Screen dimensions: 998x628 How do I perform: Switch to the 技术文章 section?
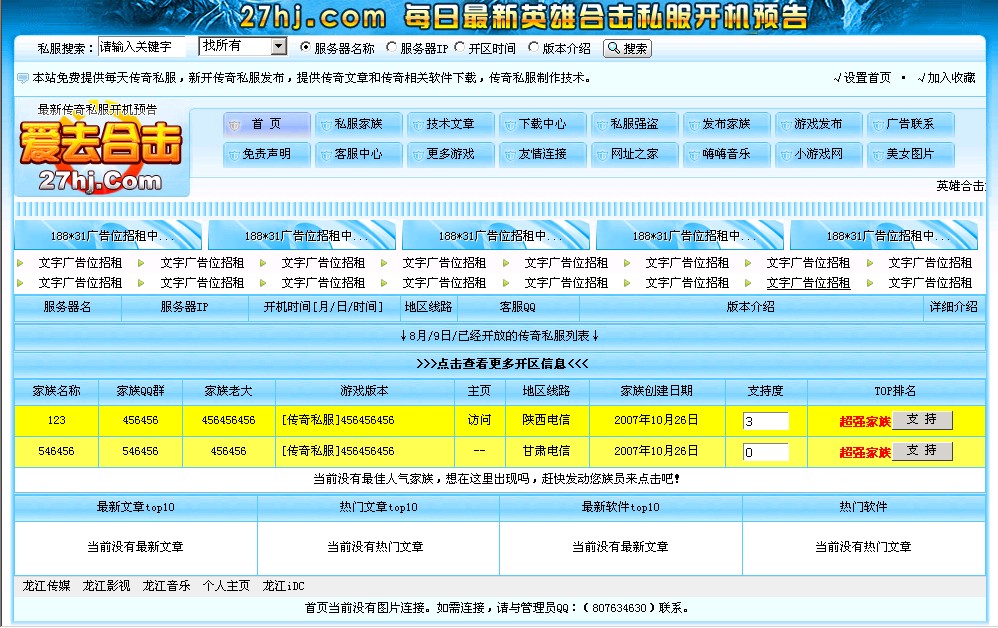pyautogui.click(x=450, y=124)
